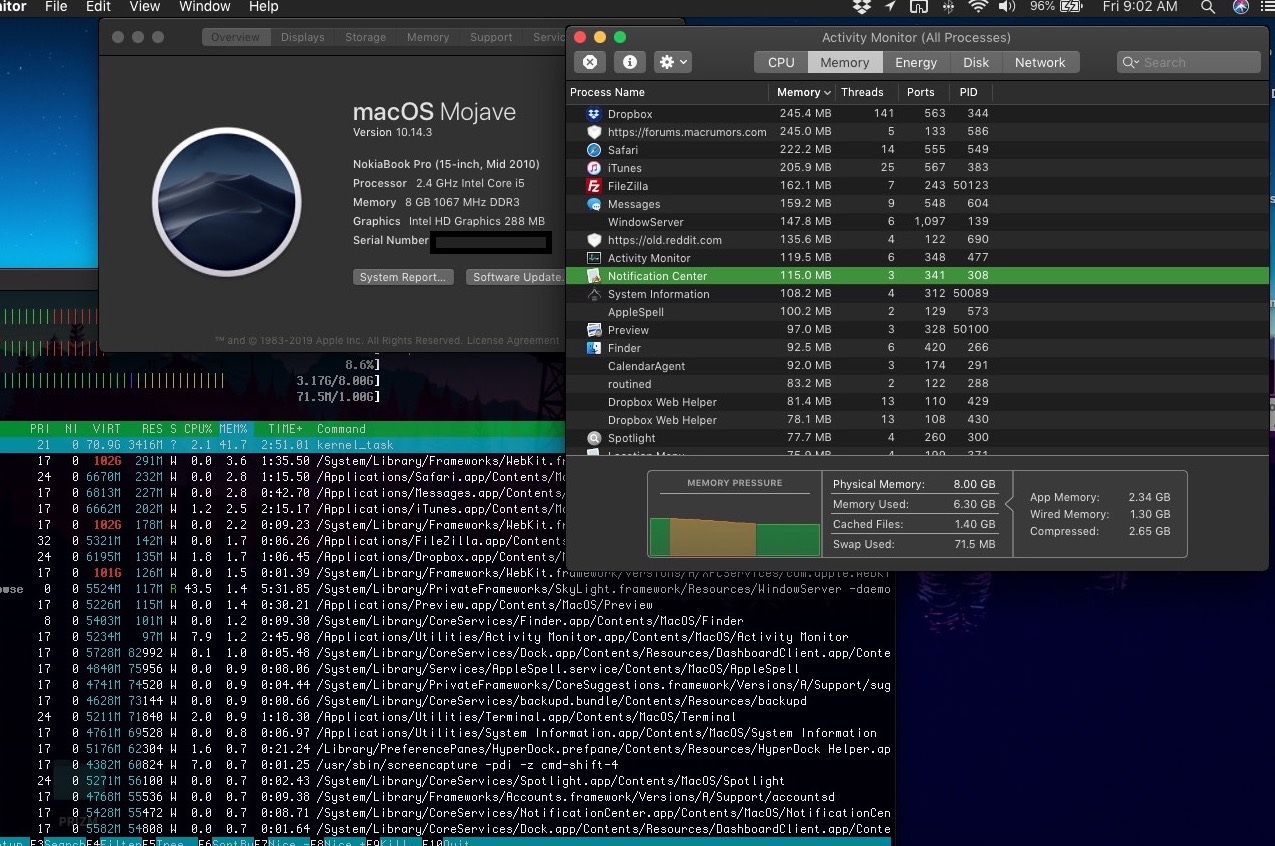Image resolution: width=1275 pixels, height=846 pixels.
Task: Open the Disk tab
Action: (x=976, y=62)
